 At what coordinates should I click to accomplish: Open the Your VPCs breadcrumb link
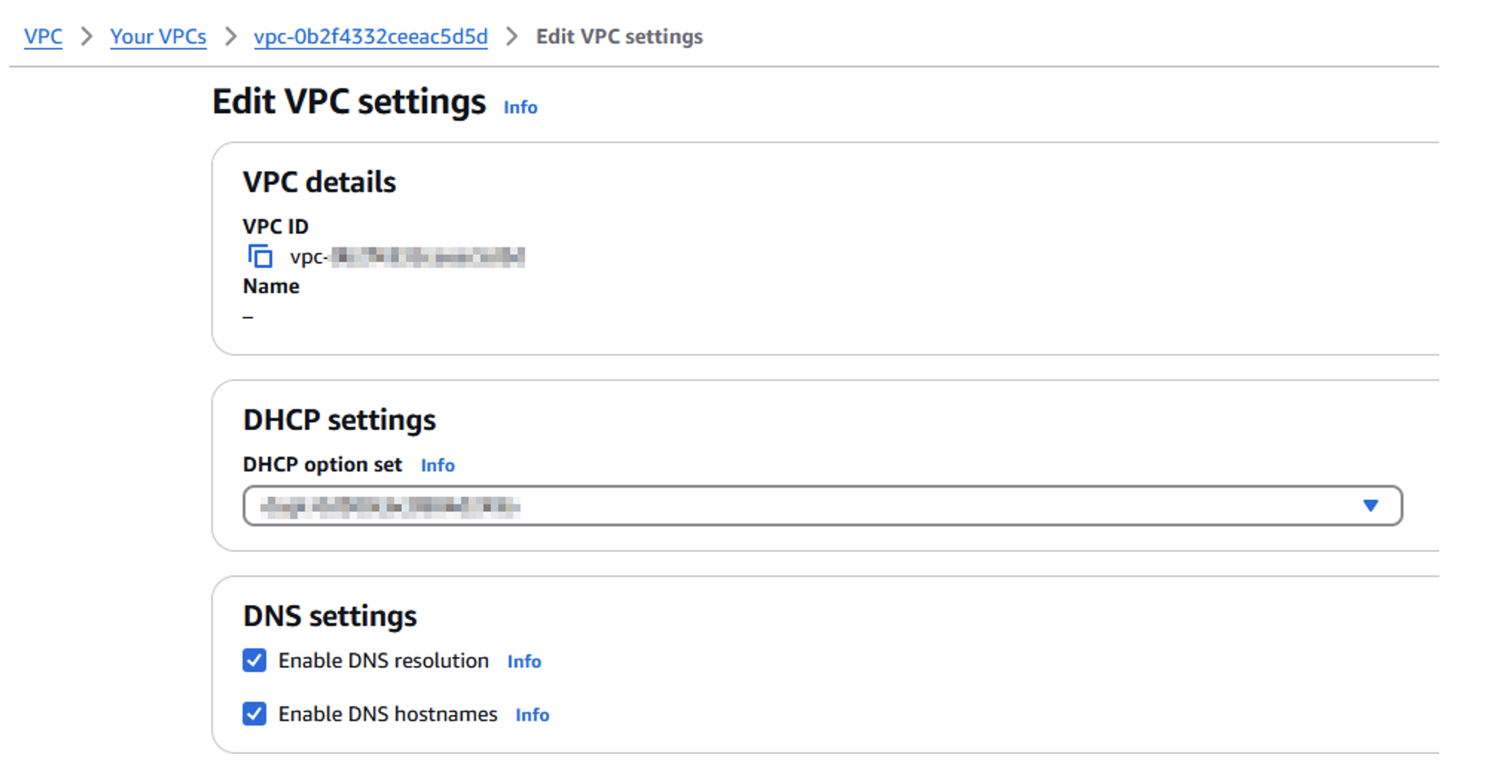(158, 37)
